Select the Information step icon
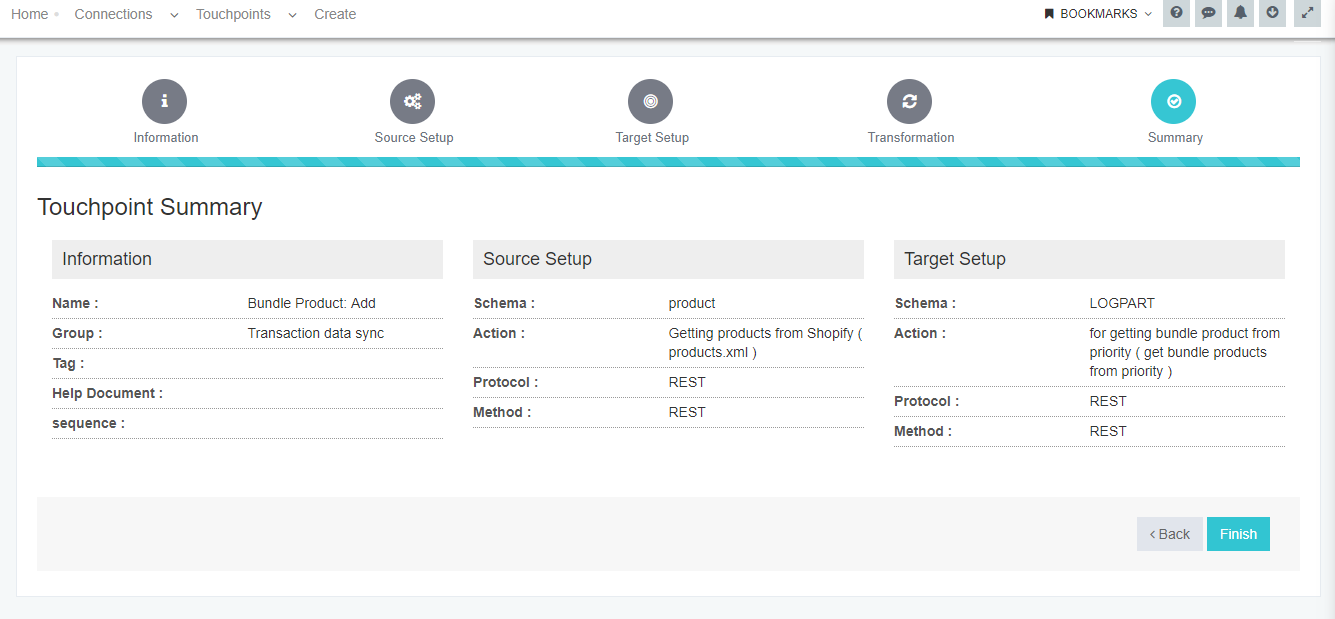The width and height of the screenshot is (1335, 619). pos(165,101)
